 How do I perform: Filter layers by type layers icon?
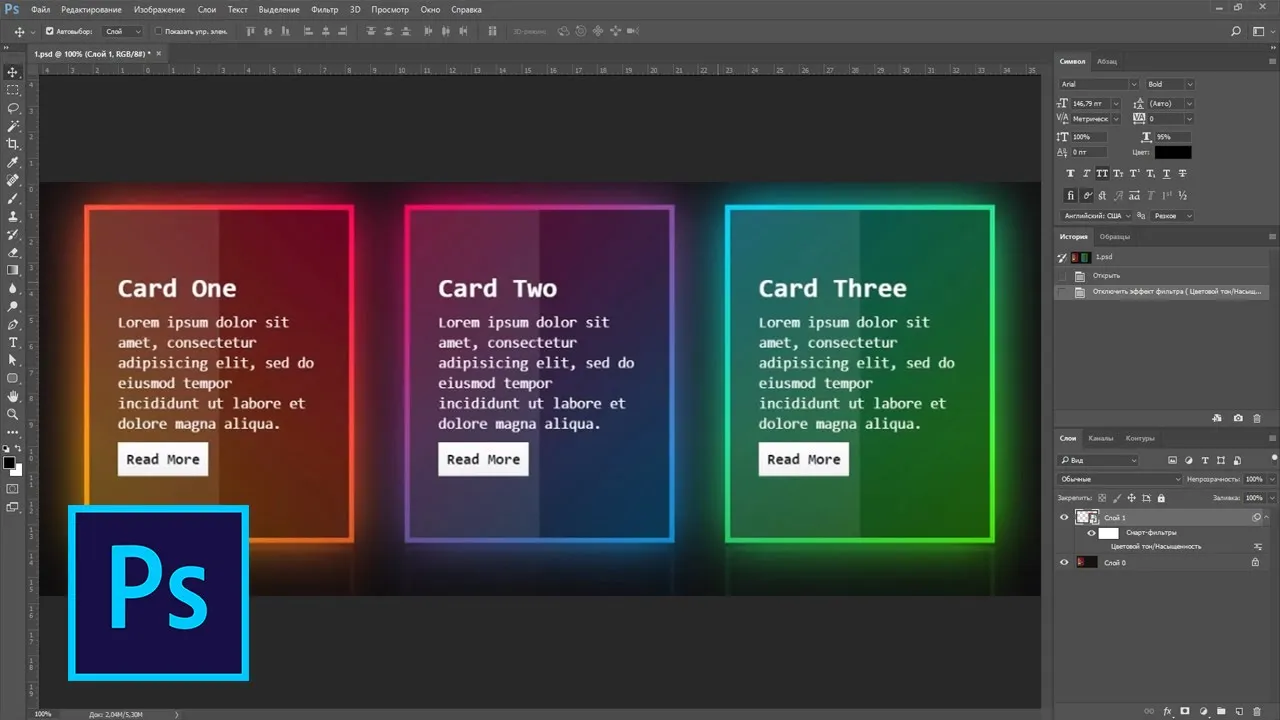coord(1205,461)
